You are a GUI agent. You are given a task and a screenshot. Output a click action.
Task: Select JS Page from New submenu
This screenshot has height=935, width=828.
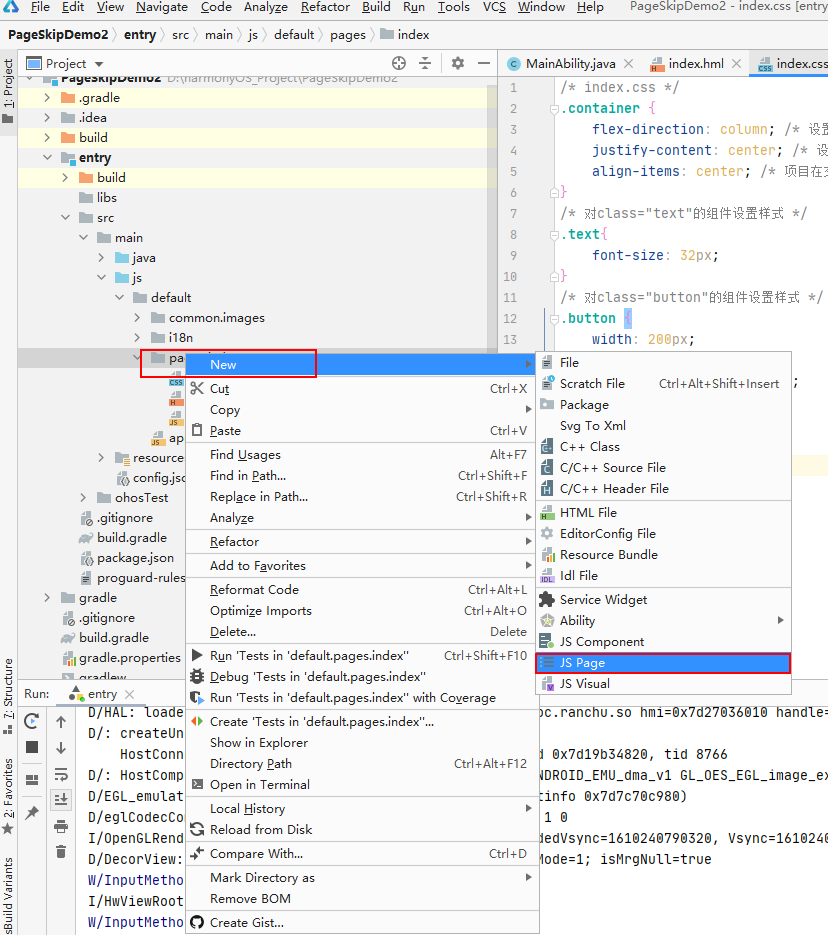pyautogui.click(x=582, y=663)
